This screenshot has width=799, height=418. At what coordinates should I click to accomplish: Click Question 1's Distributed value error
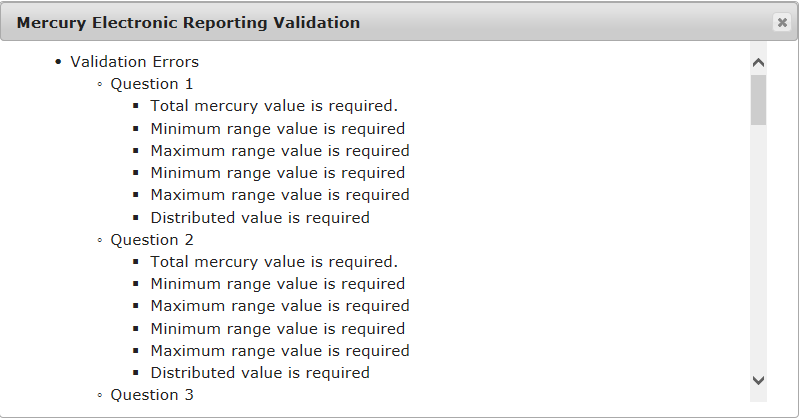coord(260,218)
